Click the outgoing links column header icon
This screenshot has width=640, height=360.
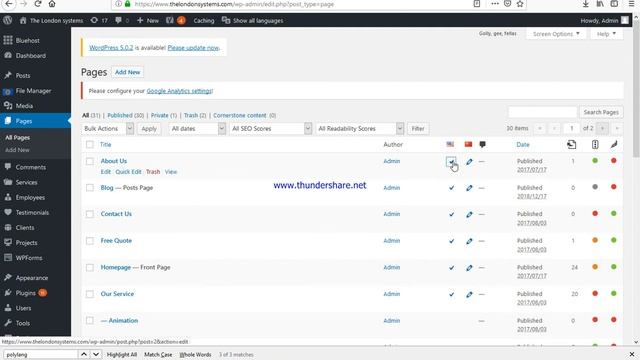click(572, 144)
